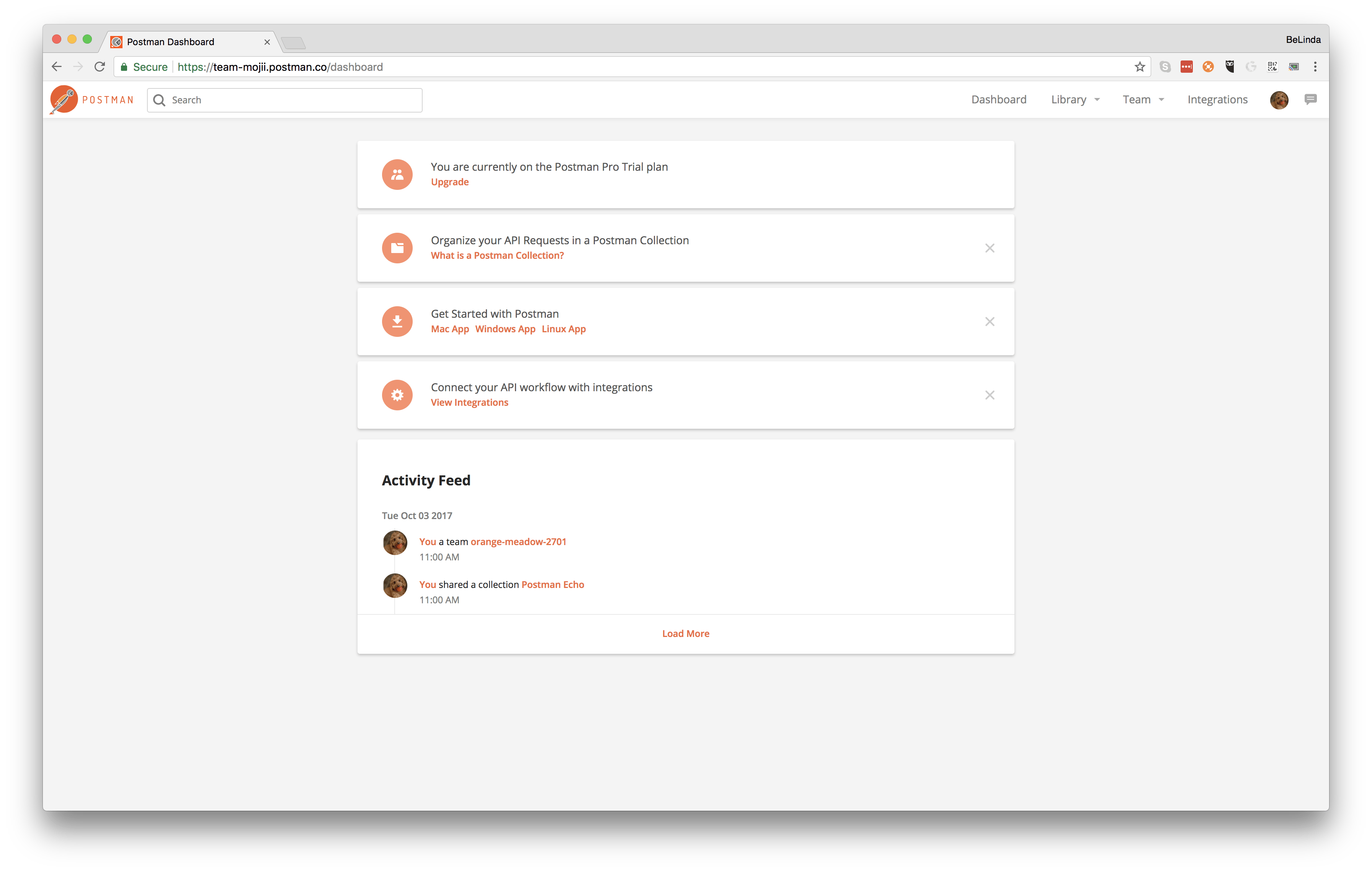Click the browser forward arrow
The height and width of the screenshot is (872, 1372).
pyautogui.click(x=78, y=67)
